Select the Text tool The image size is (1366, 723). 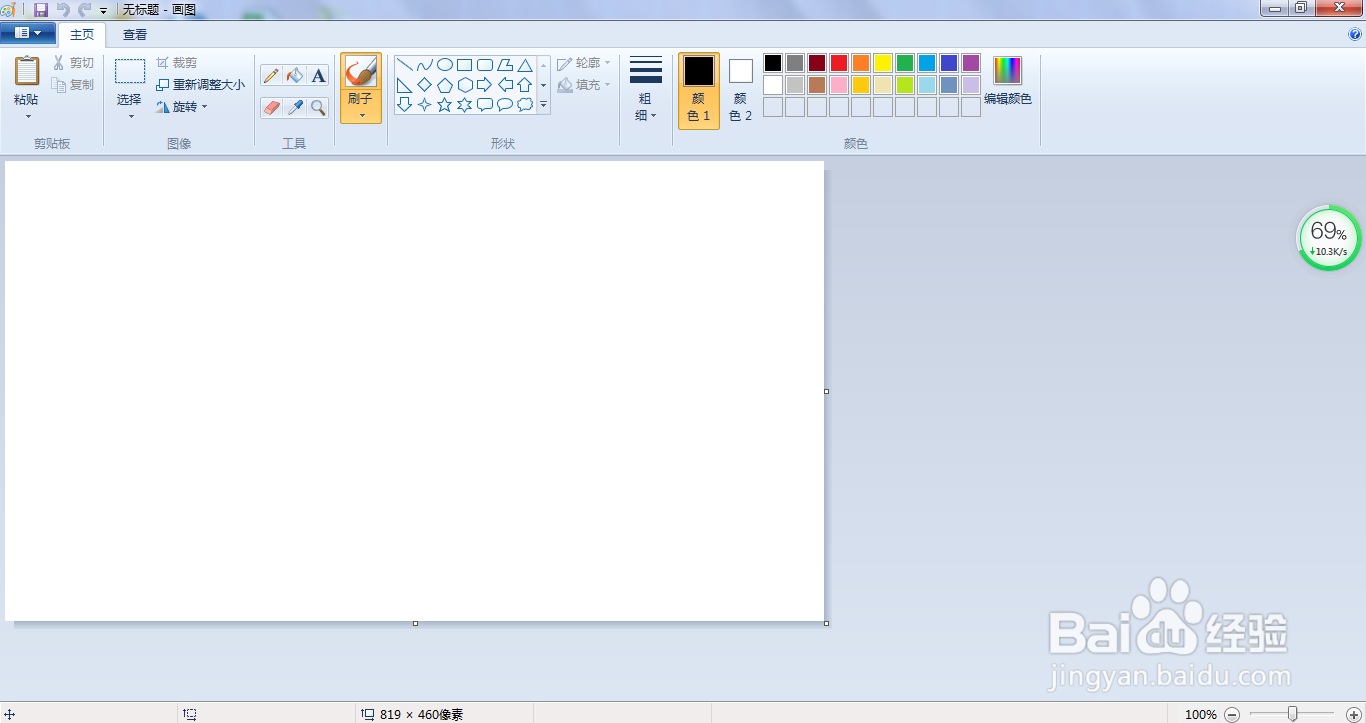(x=318, y=76)
